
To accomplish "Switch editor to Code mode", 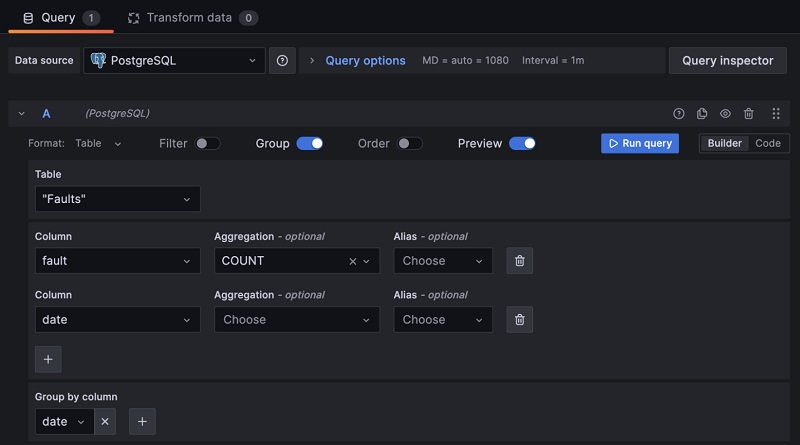I will (767, 143).
